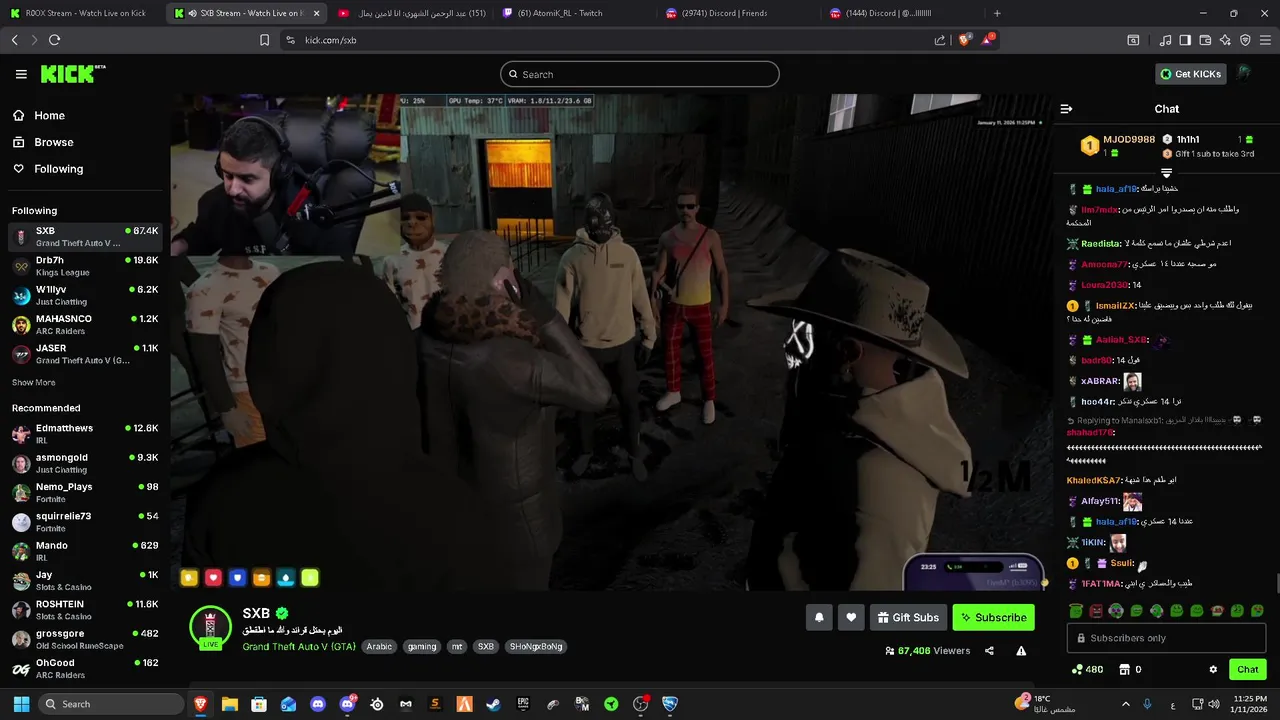Screen dimensions: 1280x720
Task: Share page from the address bar
Action: pos(940,40)
